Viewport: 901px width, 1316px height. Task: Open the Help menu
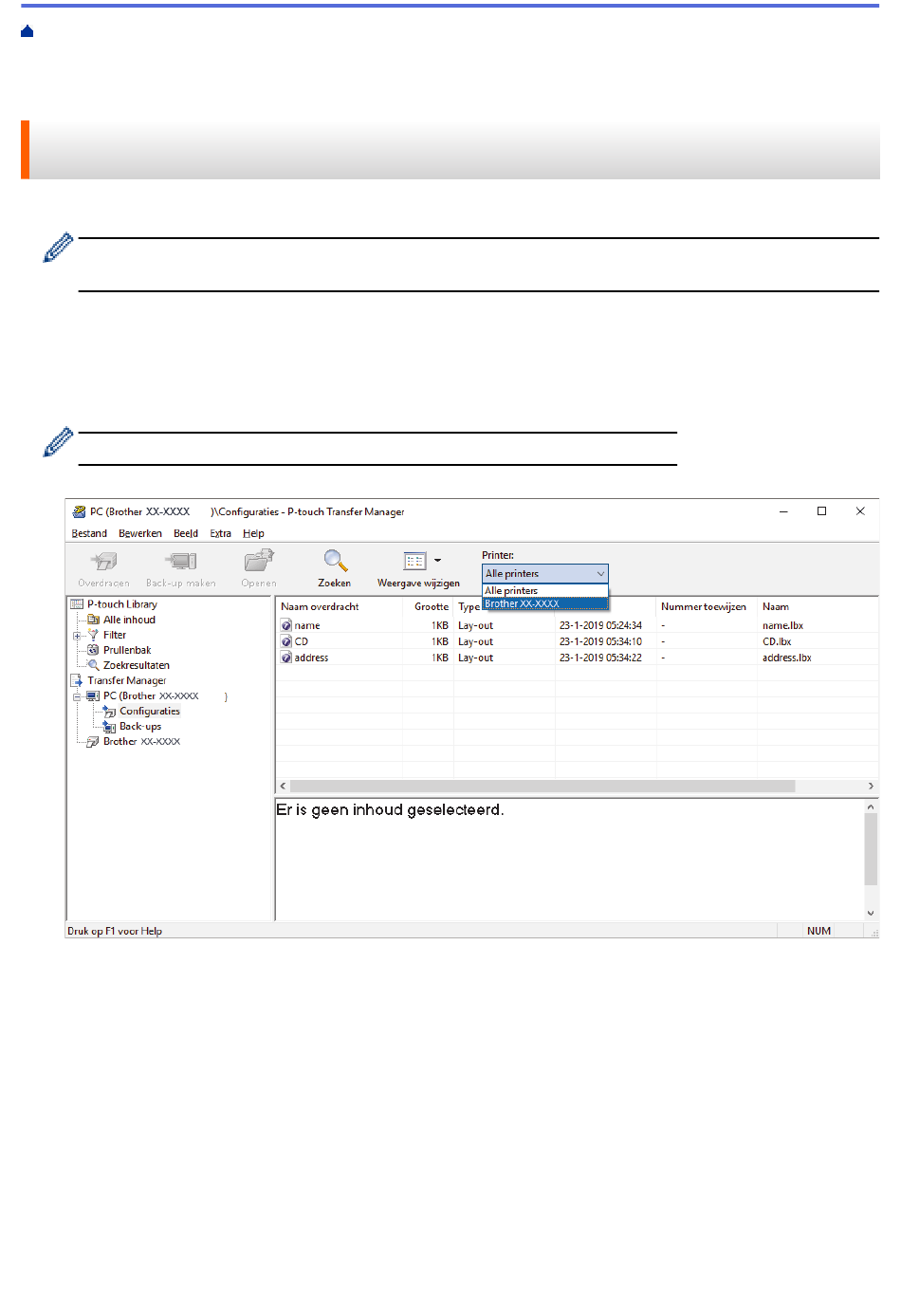tap(253, 533)
